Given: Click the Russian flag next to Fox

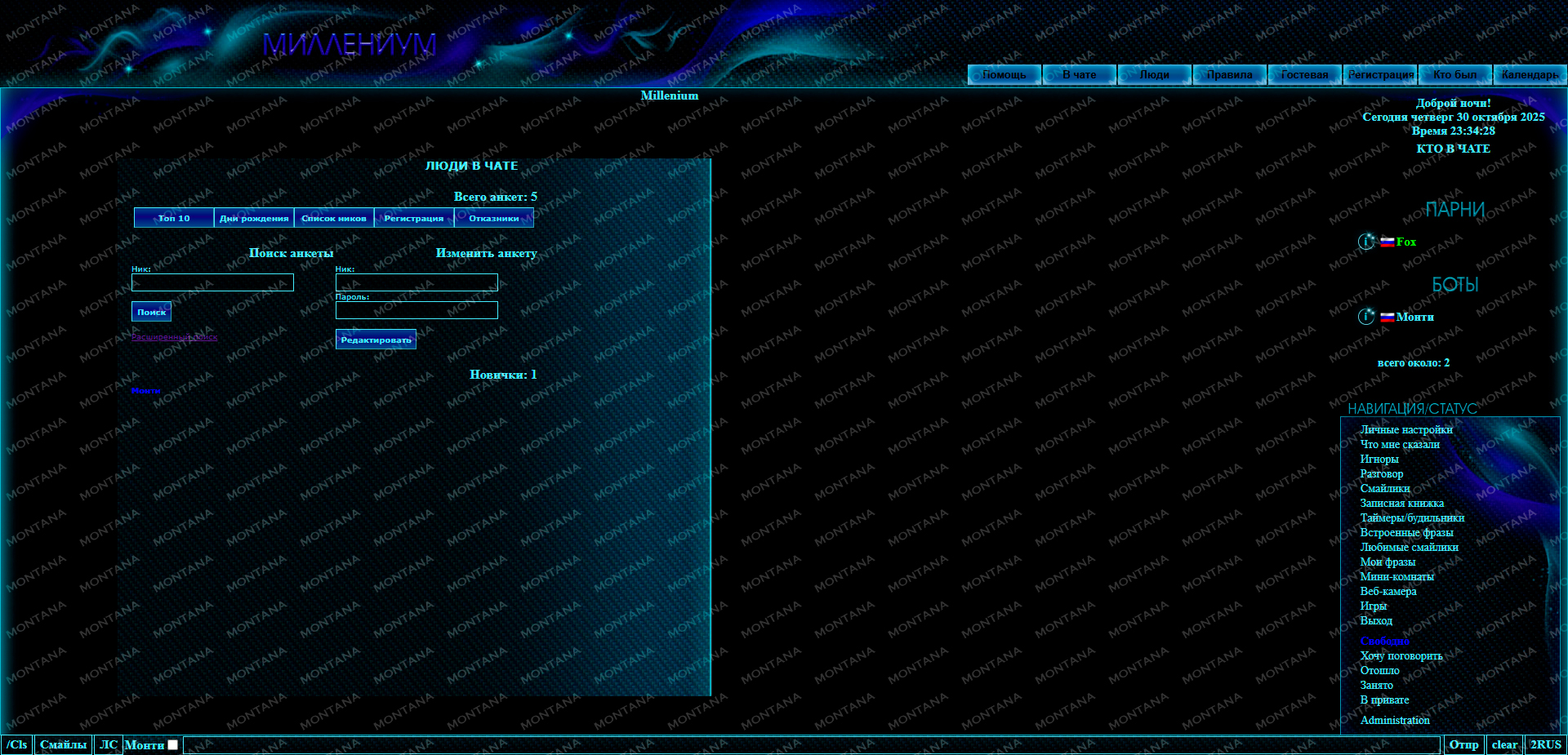Looking at the screenshot, I should (1387, 242).
